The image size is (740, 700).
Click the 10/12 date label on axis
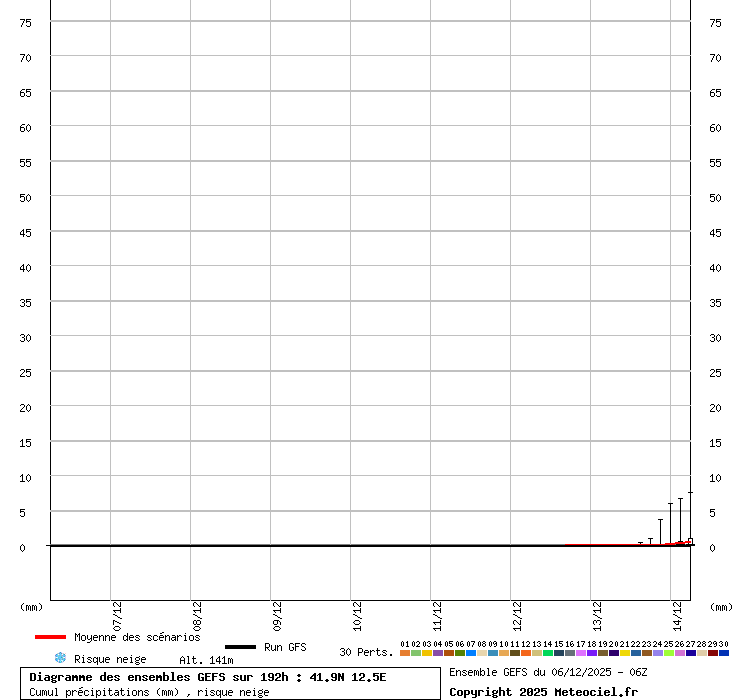357,614
